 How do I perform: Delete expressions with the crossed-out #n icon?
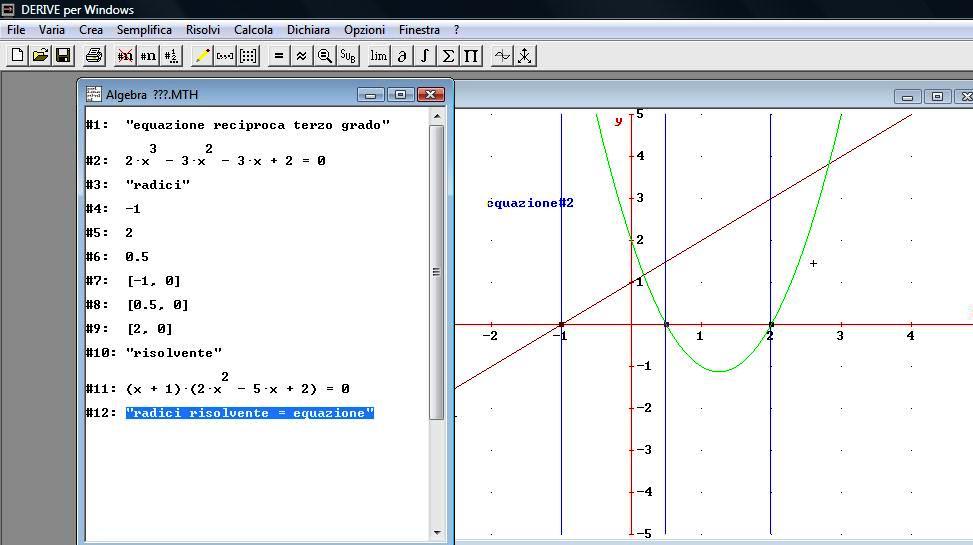pos(125,56)
